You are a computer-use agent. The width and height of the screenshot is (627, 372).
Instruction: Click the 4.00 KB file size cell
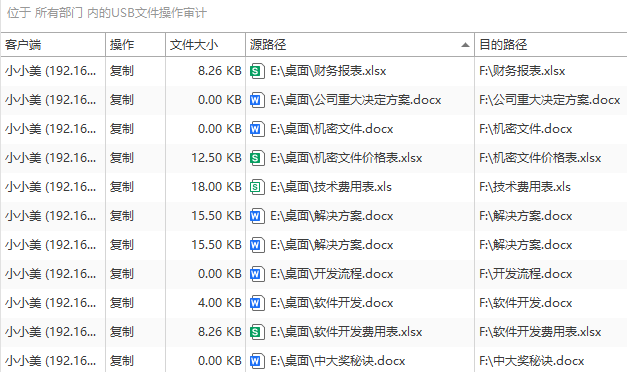coord(220,303)
